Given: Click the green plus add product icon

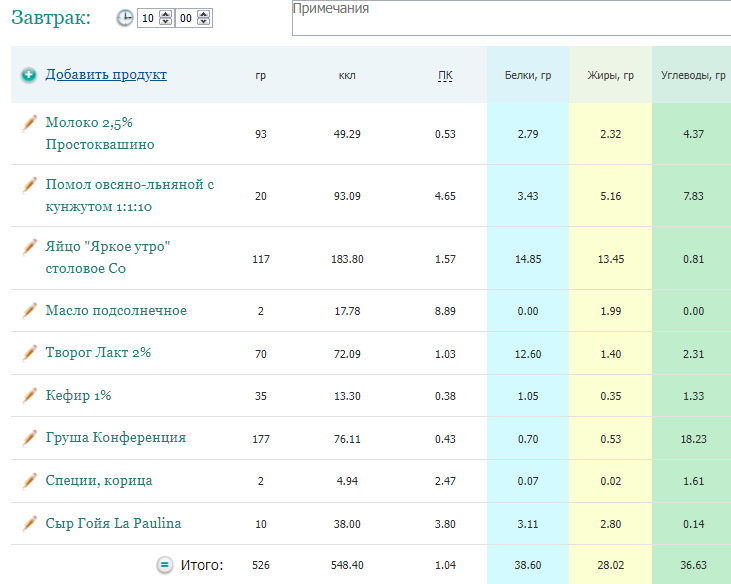Looking at the screenshot, I should 28,75.
